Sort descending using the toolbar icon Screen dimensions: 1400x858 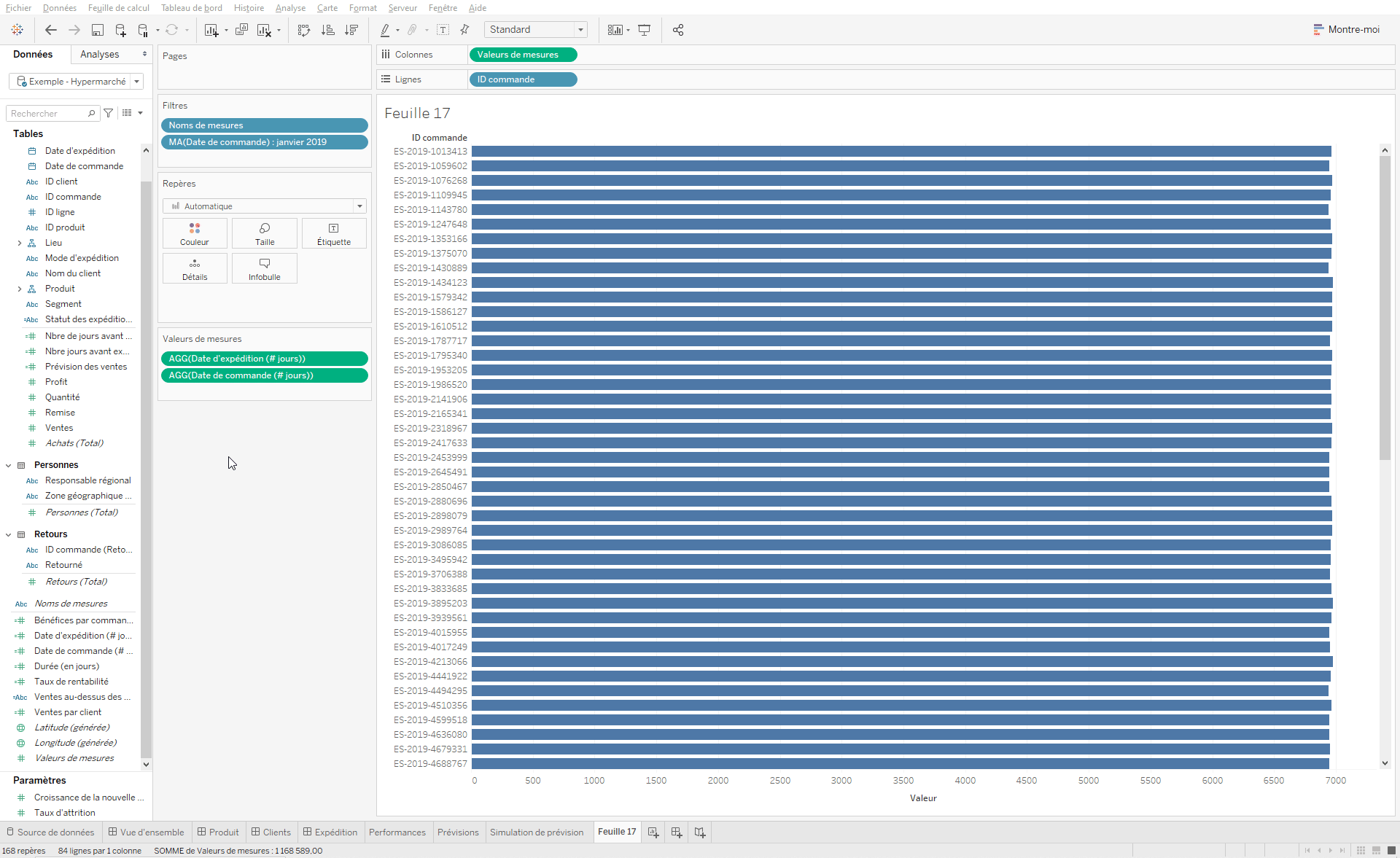pyautogui.click(x=351, y=30)
